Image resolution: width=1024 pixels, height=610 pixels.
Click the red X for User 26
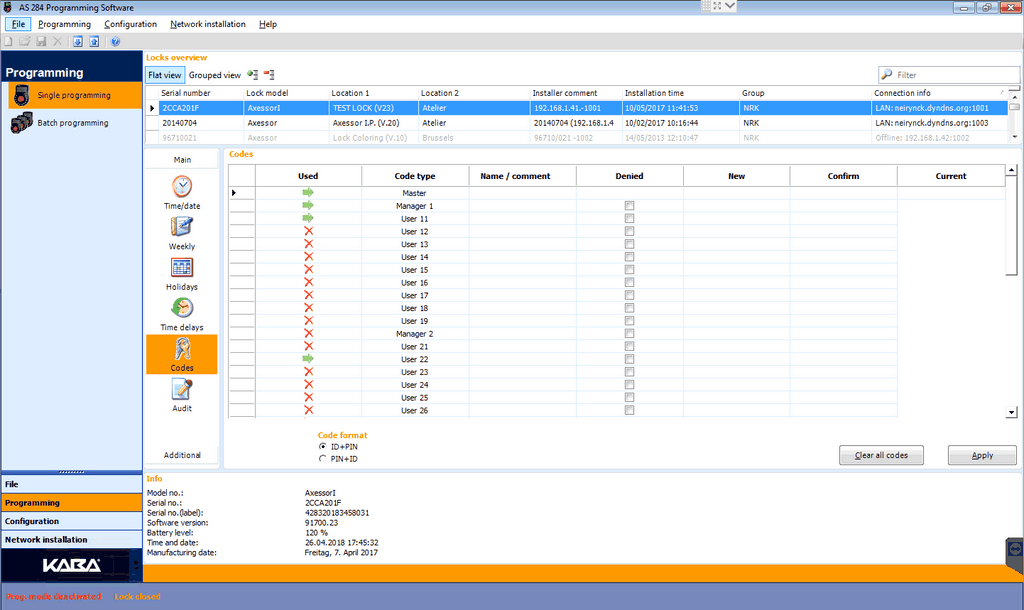coord(309,410)
